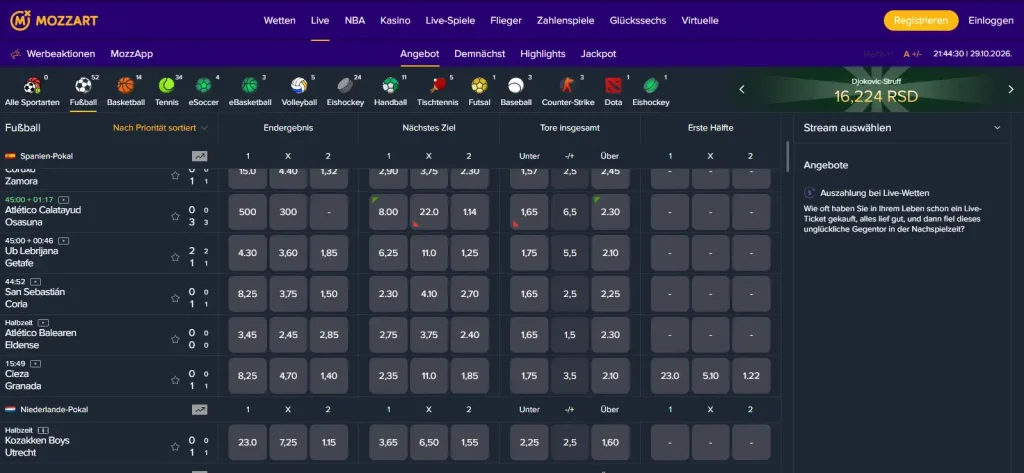The width and height of the screenshot is (1024, 473).
Task: Favorite the San Sebastián vs Coria match
Action: pos(175,298)
